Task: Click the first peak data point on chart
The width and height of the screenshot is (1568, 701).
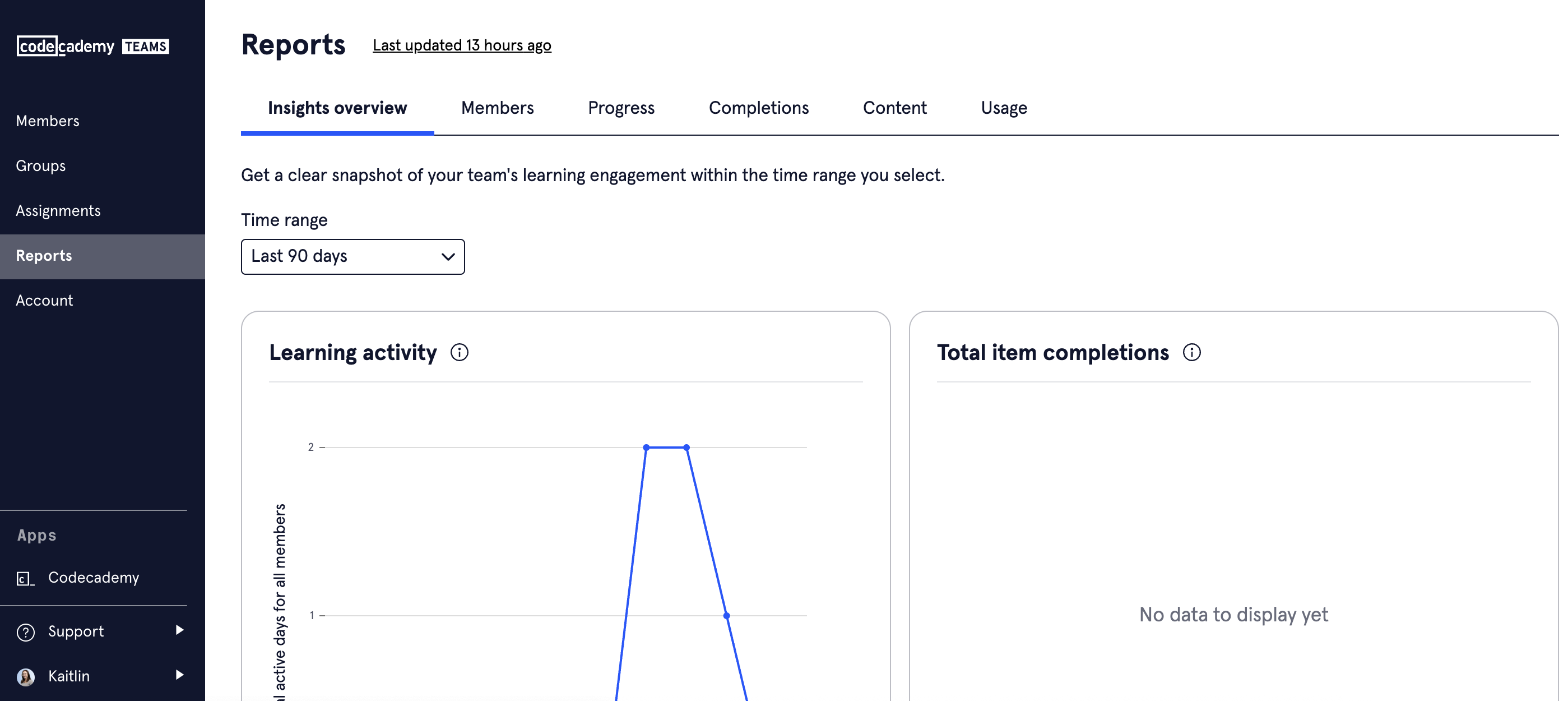Action: tap(646, 447)
